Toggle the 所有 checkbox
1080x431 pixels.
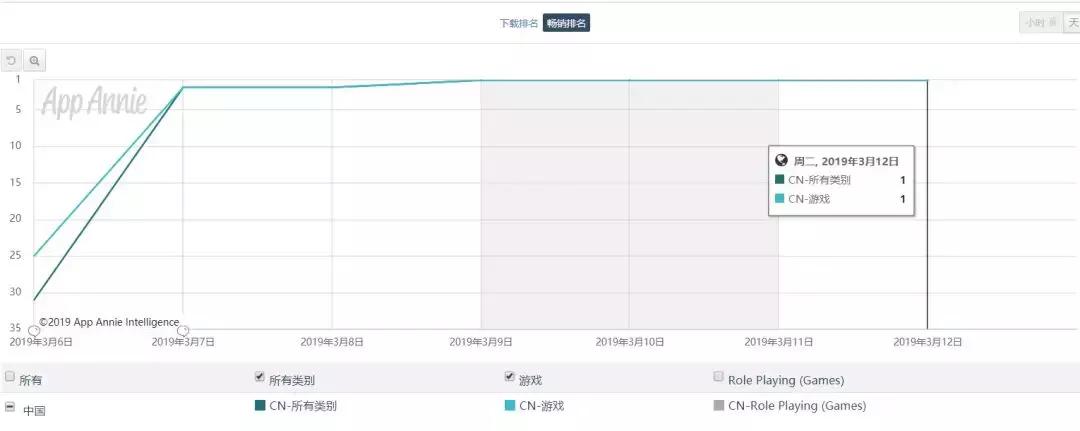(10, 377)
